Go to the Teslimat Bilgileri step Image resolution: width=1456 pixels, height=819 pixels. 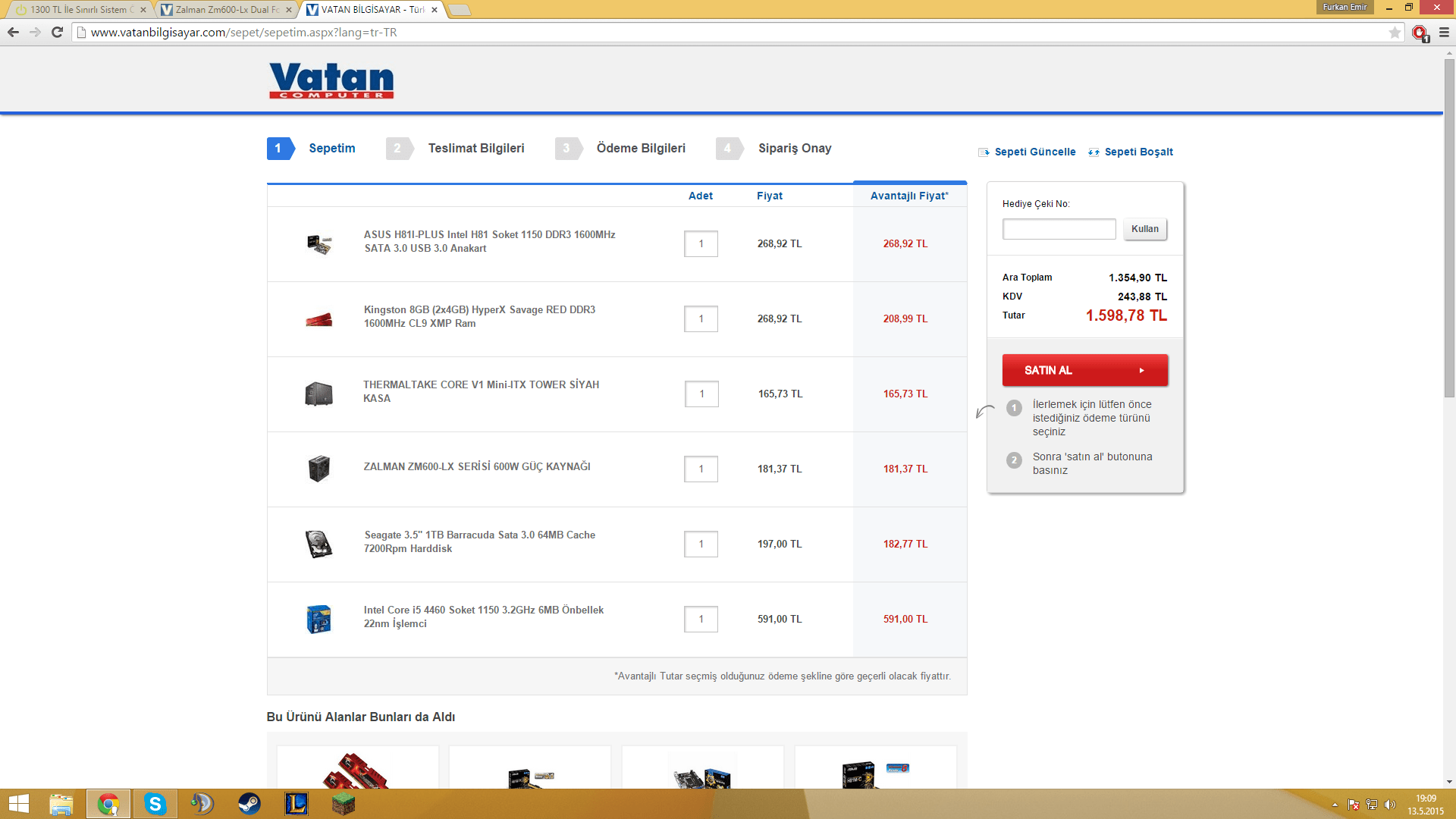[x=475, y=149]
